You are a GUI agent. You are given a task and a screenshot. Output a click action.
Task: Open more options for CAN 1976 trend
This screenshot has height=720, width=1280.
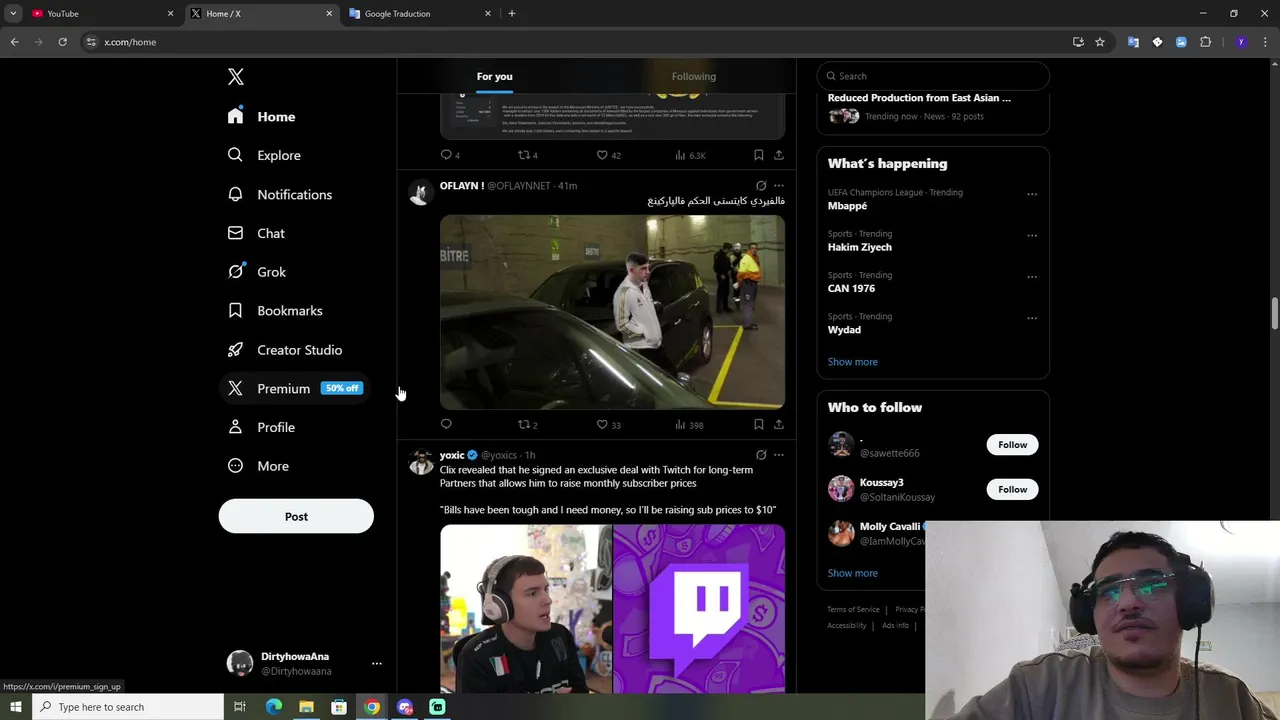click(x=1032, y=277)
